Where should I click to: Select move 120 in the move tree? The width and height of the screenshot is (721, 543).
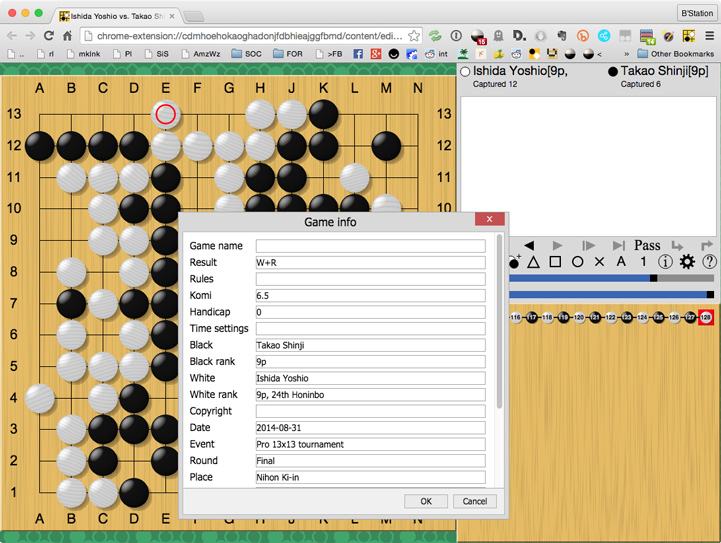click(579, 317)
